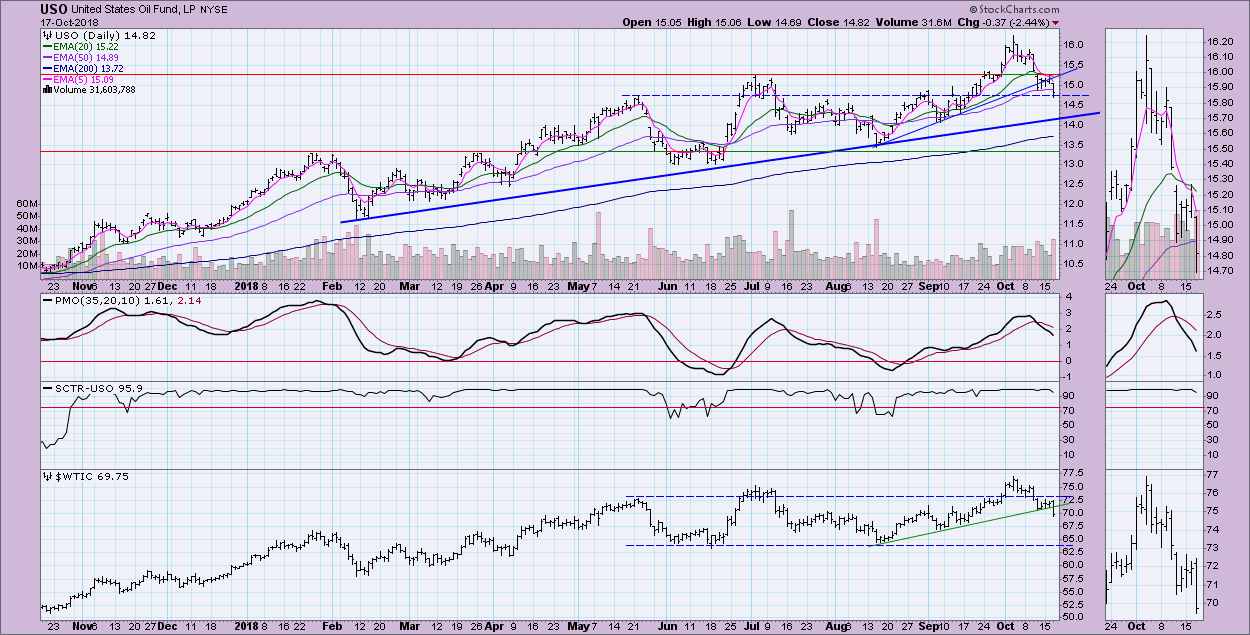The width and height of the screenshot is (1250, 635).
Task: Click the 10.5 price axis label
Action: click(x=1073, y=264)
